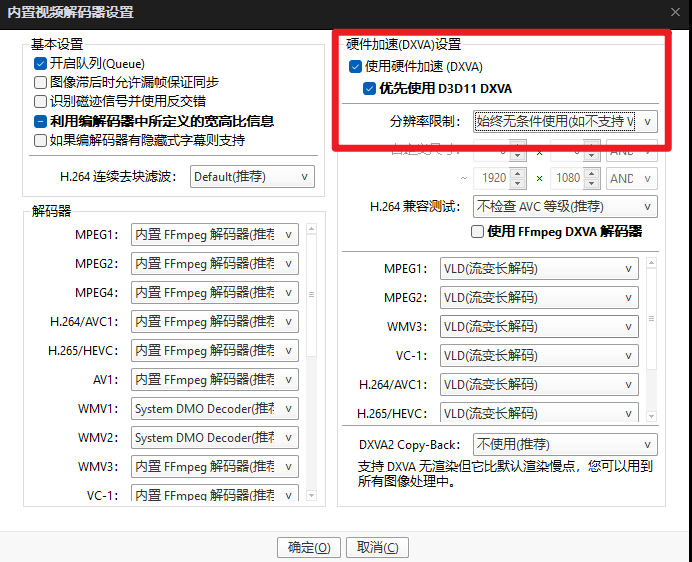This screenshot has height=562, width=692.
Task: Open WMV1 System DMO Decoder dropdown
Action: 214,409
